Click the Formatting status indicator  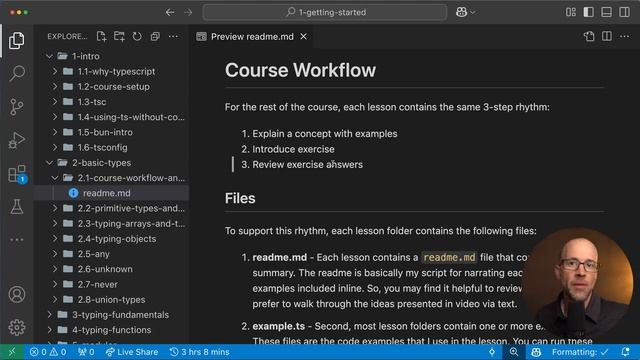pyautogui.click(x=580, y=352)
